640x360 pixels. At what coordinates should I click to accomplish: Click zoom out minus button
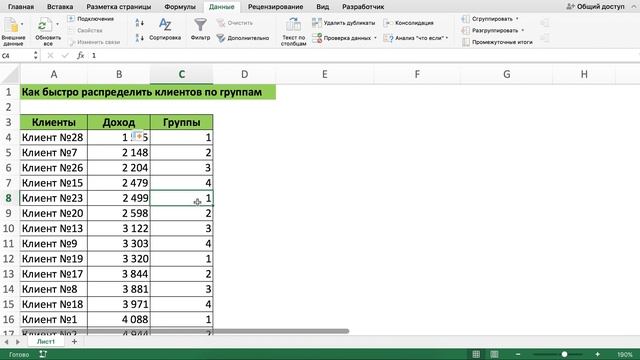[x=518, y=354]
